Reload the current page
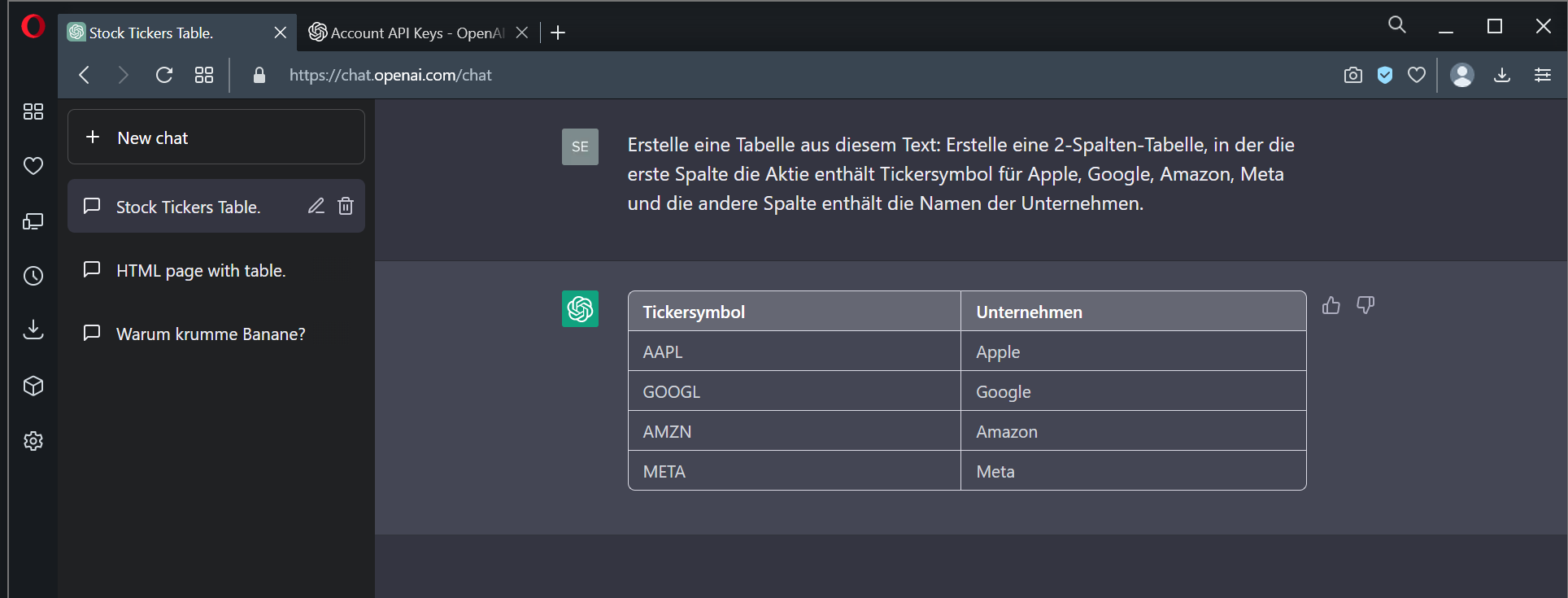The image size is (1568, 598). (164, 75)
